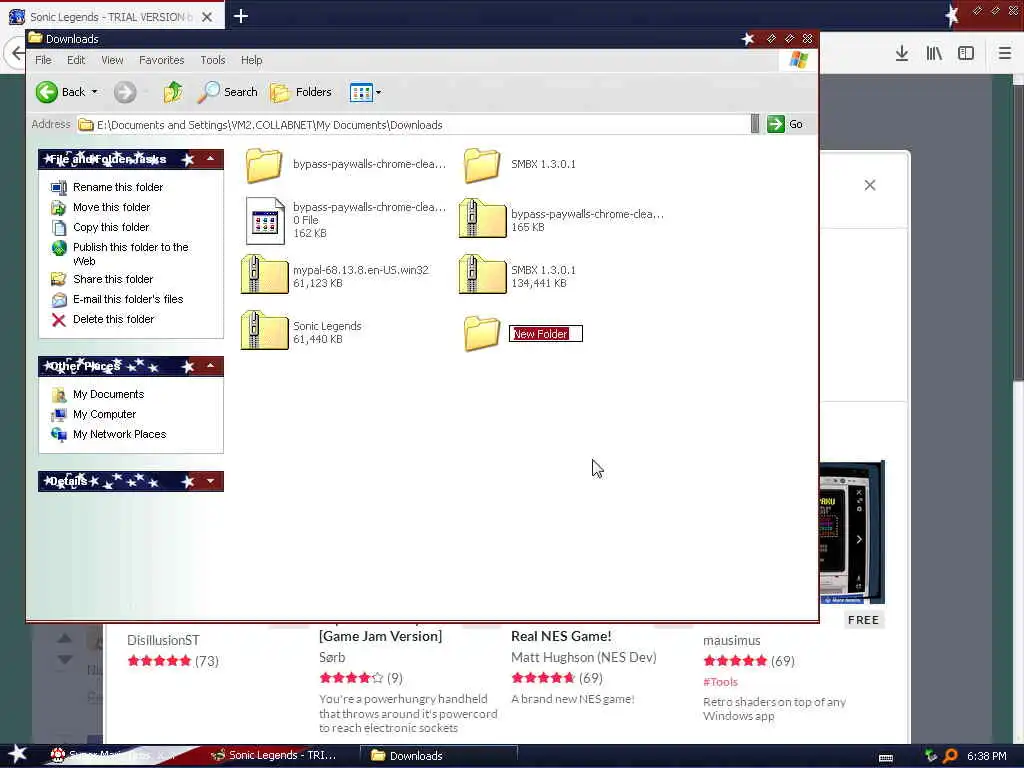Click the Forward arrow icon in Explorer

(x=125, y=92)
